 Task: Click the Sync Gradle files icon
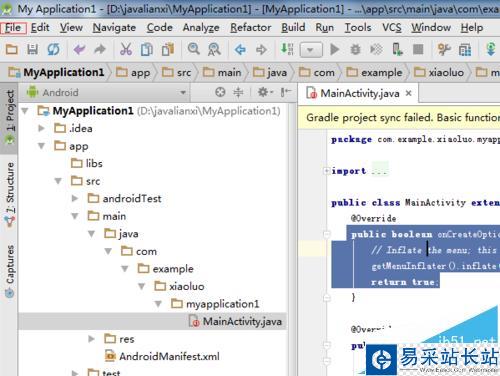point(465,50)
